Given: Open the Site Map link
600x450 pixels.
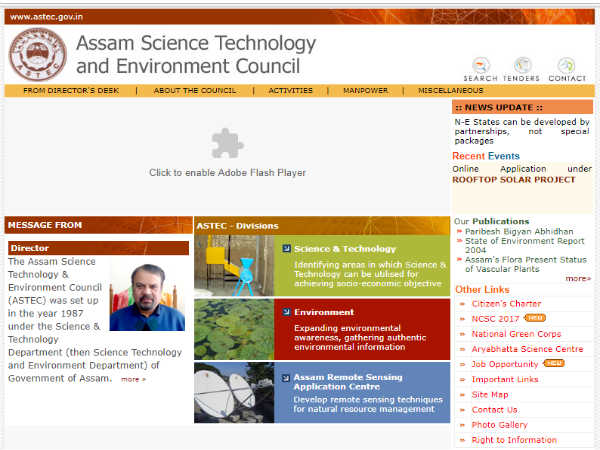Looking at the screenshot, I should [x=490, y=395].
